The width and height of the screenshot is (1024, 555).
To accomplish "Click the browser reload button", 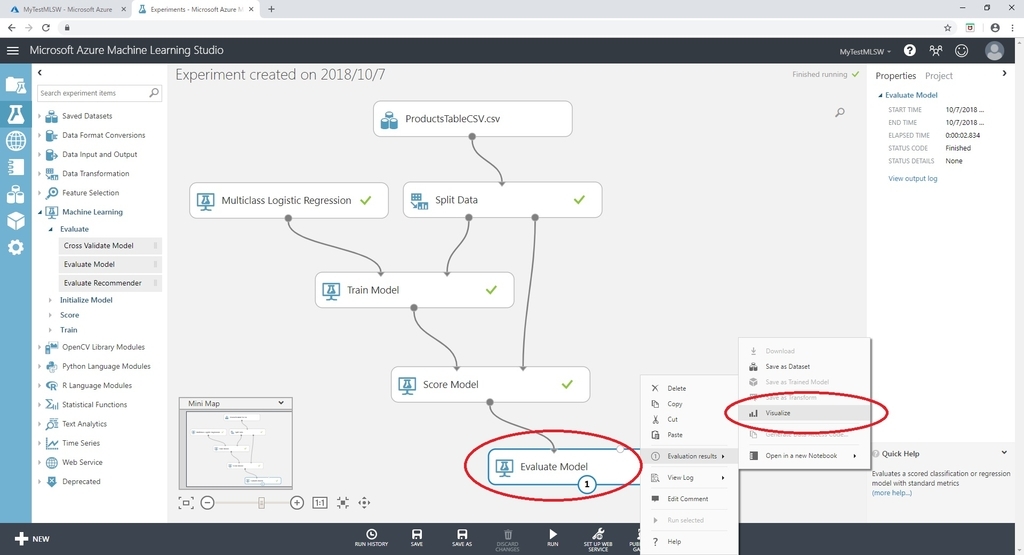I will click(x=46, y=27).
